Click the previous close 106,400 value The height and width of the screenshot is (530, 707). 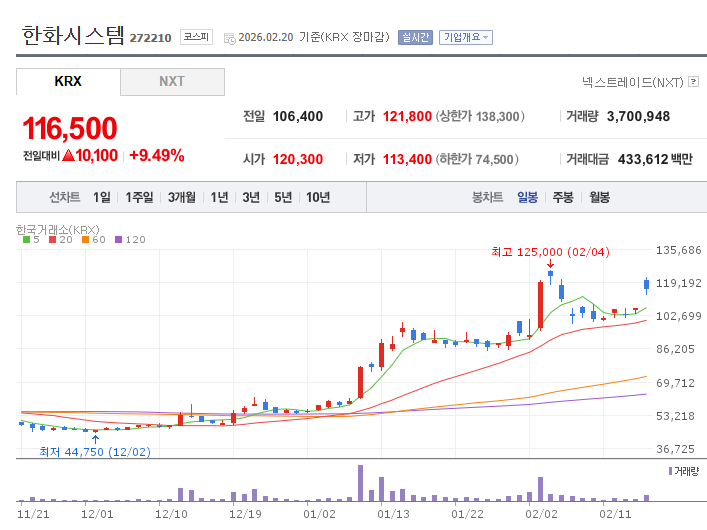(x=298, y=116)
